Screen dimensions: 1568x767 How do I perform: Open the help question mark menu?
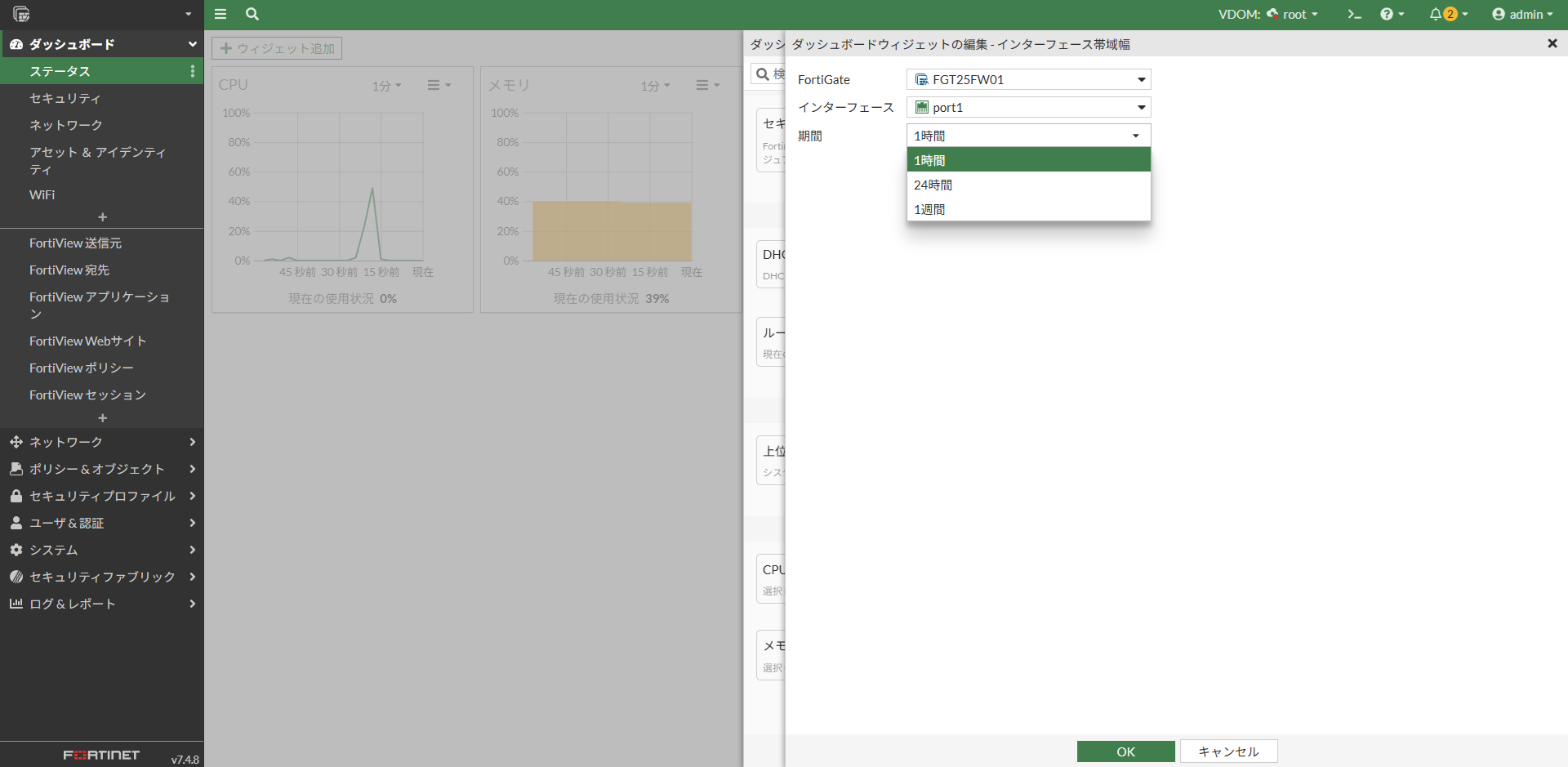[x=1392, y=14]
